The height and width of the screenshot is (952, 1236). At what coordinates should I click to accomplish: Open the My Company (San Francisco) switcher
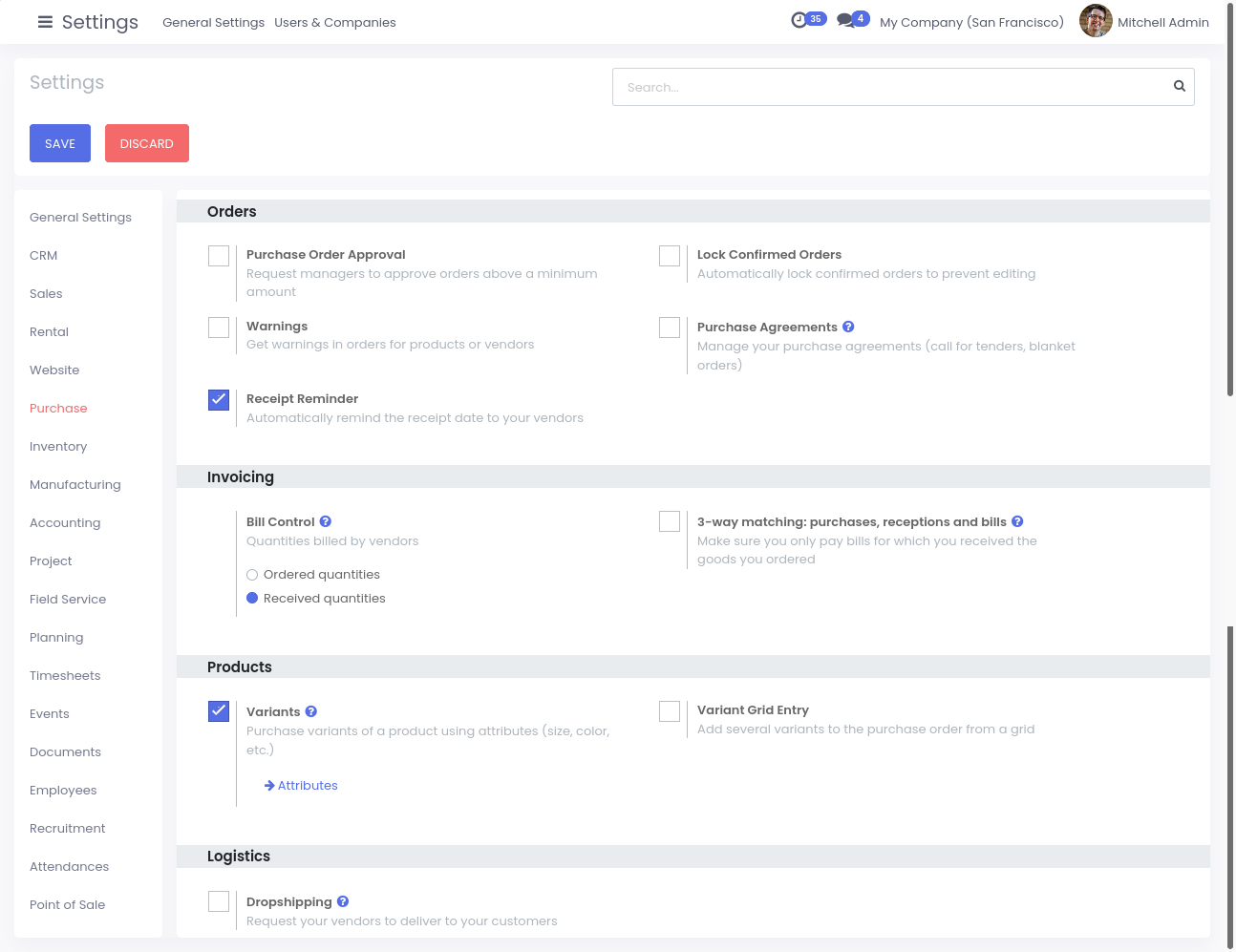[971, 22]
